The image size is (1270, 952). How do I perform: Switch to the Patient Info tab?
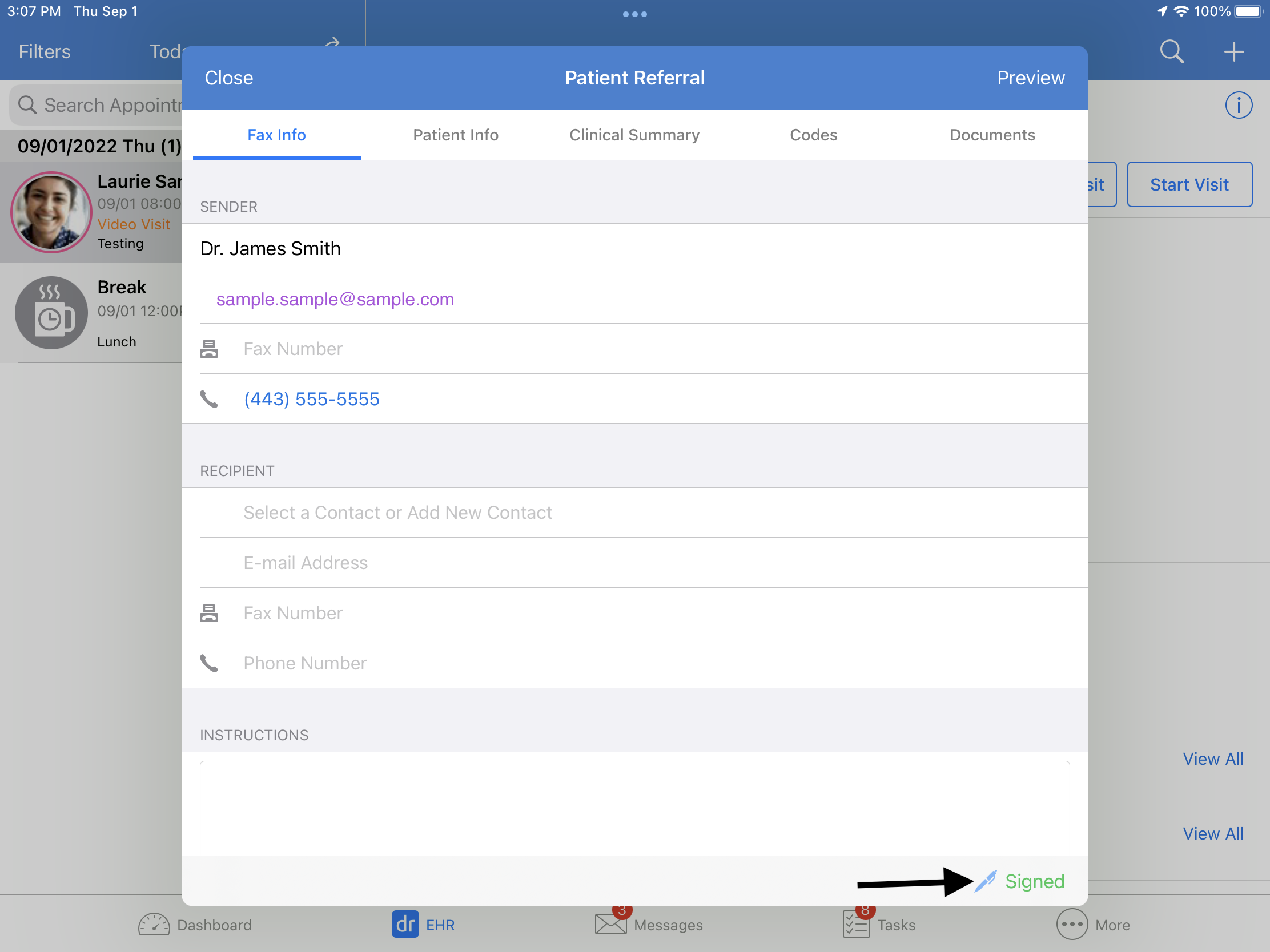455,134
